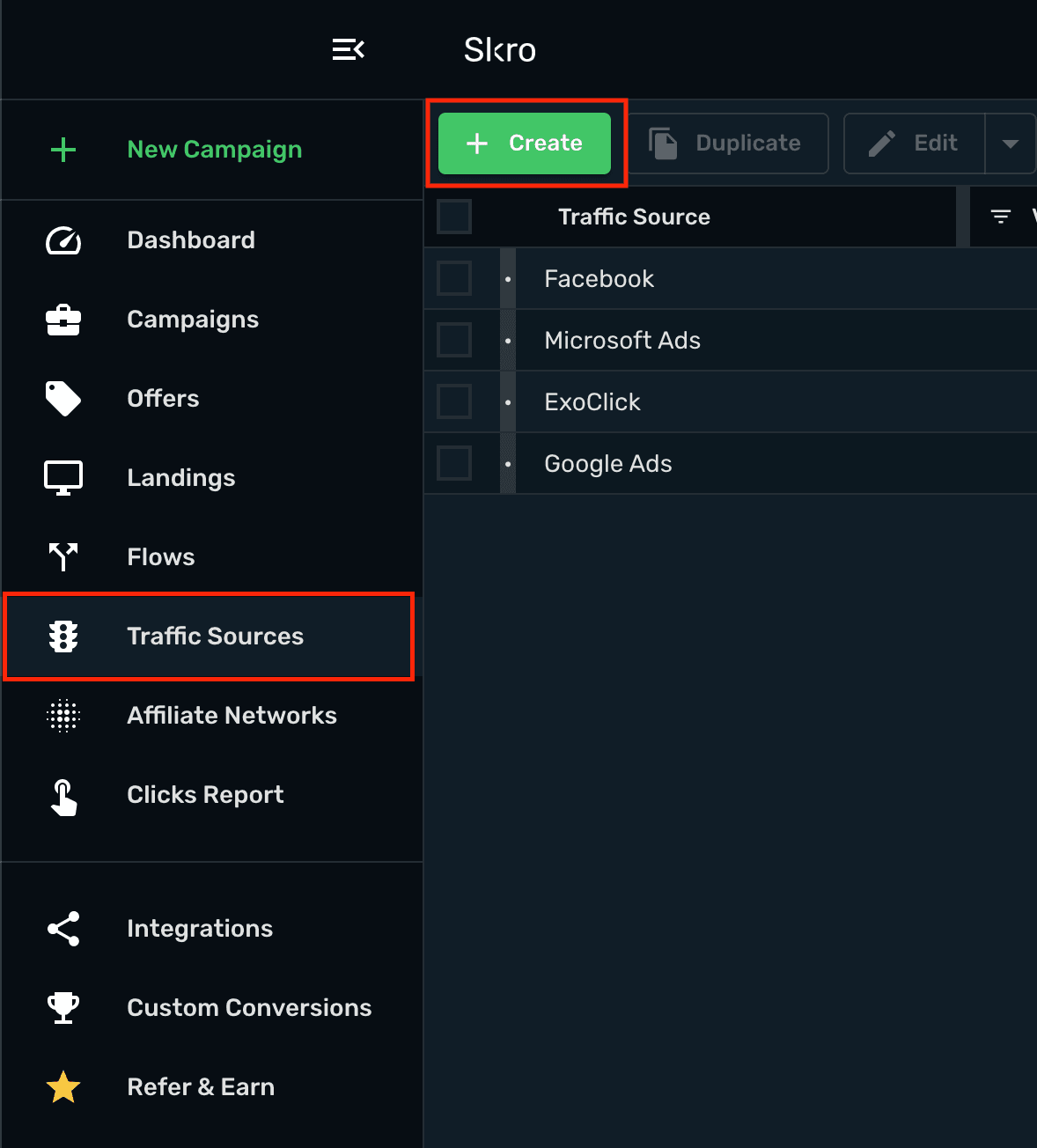
Task: Click the row handle dot for ExoClick
Action: (508, 402)
